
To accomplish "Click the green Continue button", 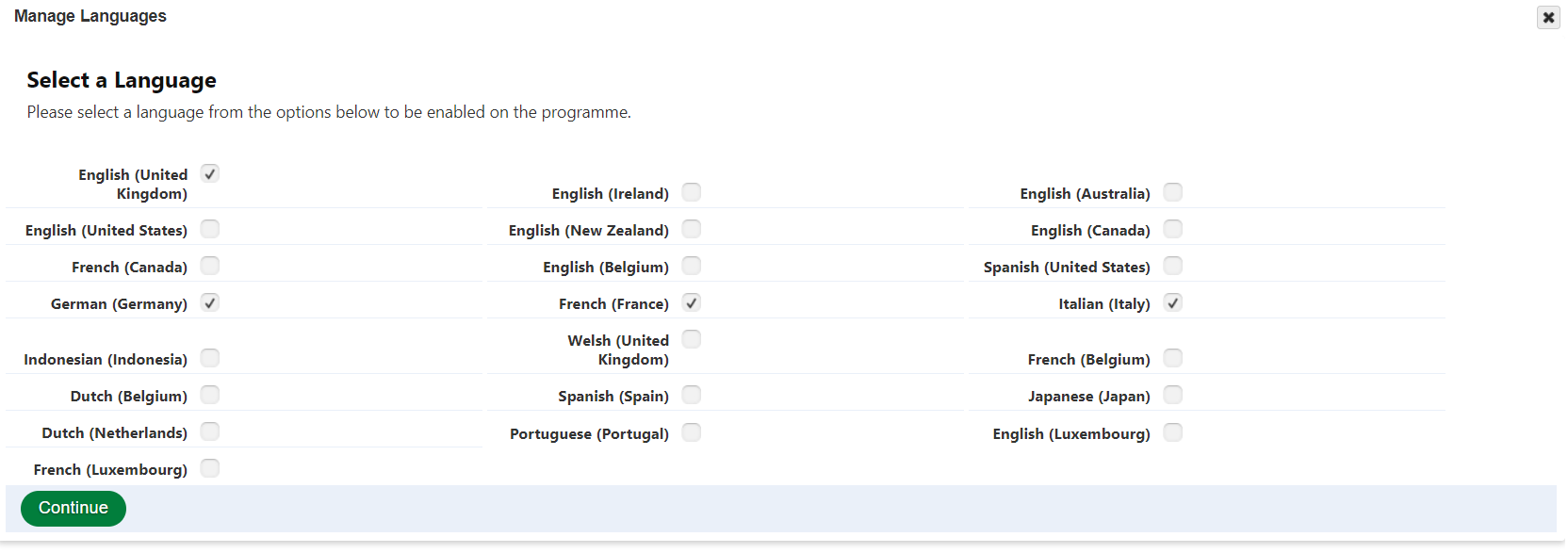I will [73, 509].
